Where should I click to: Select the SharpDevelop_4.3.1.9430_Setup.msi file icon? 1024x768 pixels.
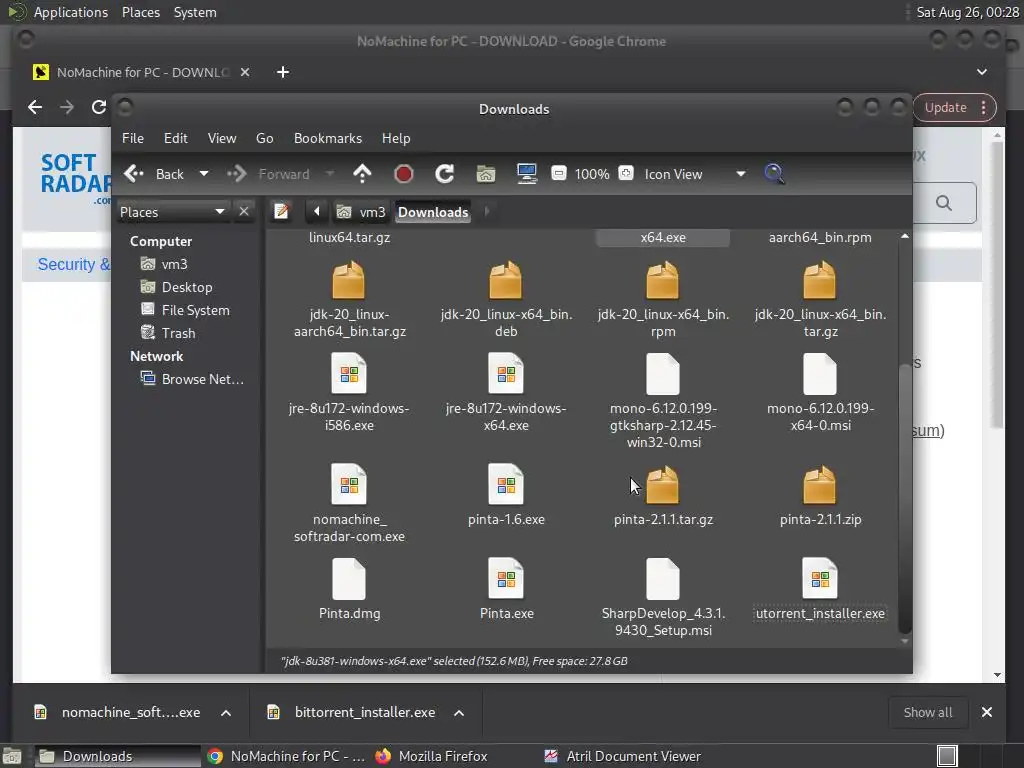[x=662, y=579]
